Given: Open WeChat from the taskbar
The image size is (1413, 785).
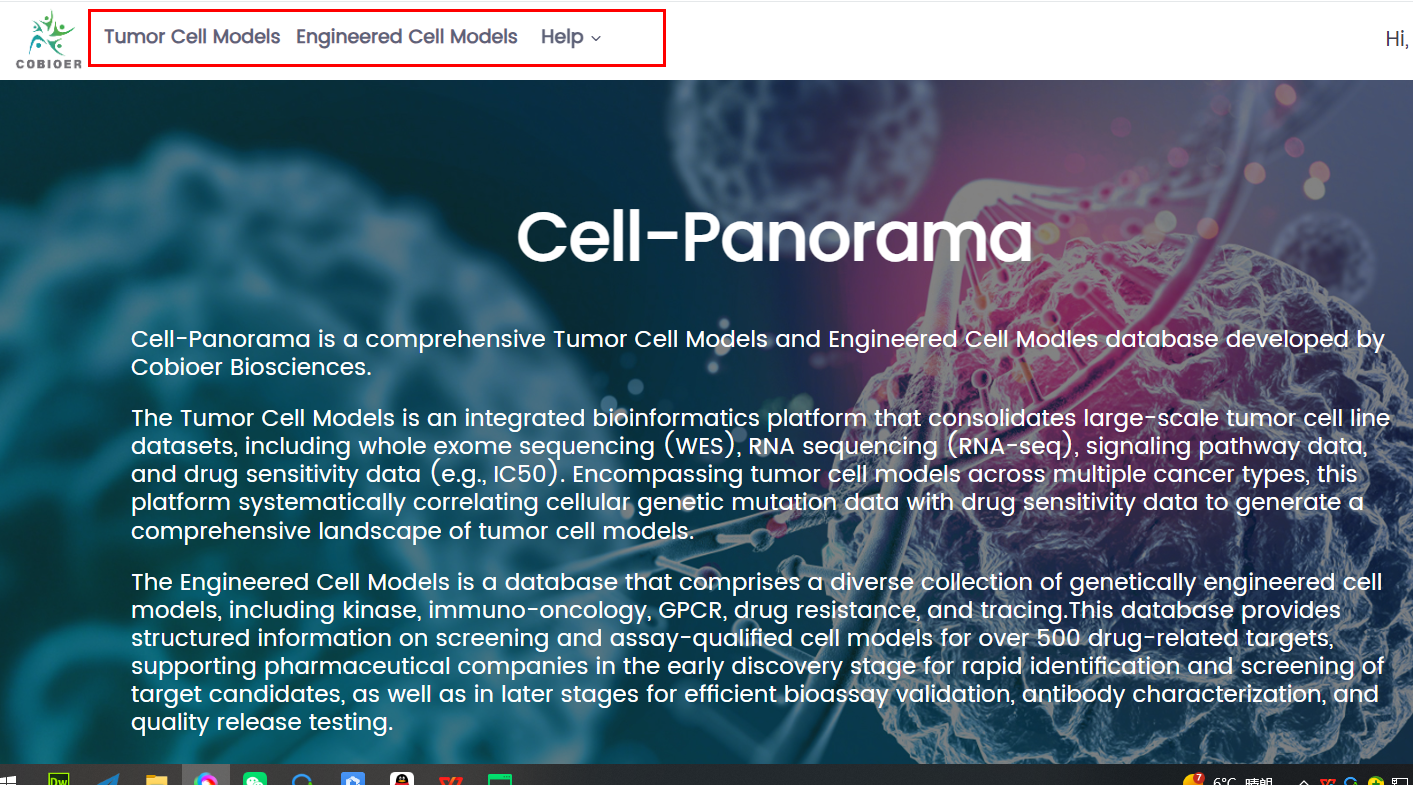Looking at the screenshot, I should tap(255, 778).
